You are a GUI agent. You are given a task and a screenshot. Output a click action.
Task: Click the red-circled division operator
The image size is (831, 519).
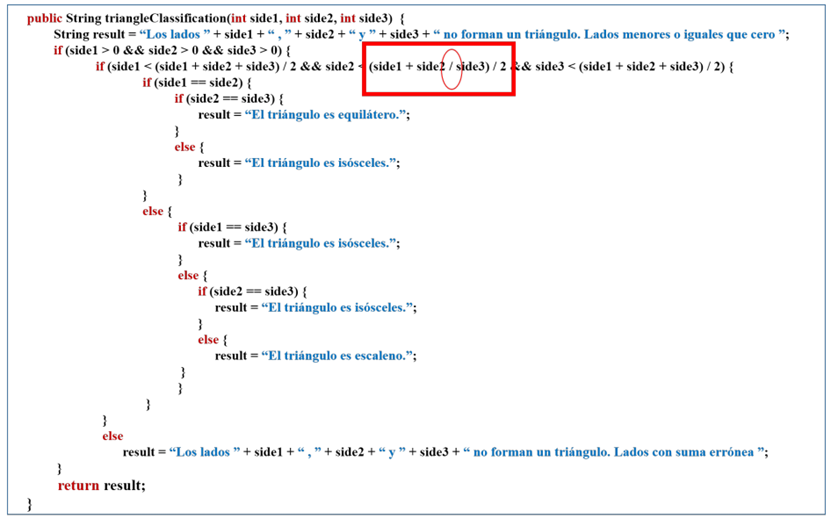(451, 67)
